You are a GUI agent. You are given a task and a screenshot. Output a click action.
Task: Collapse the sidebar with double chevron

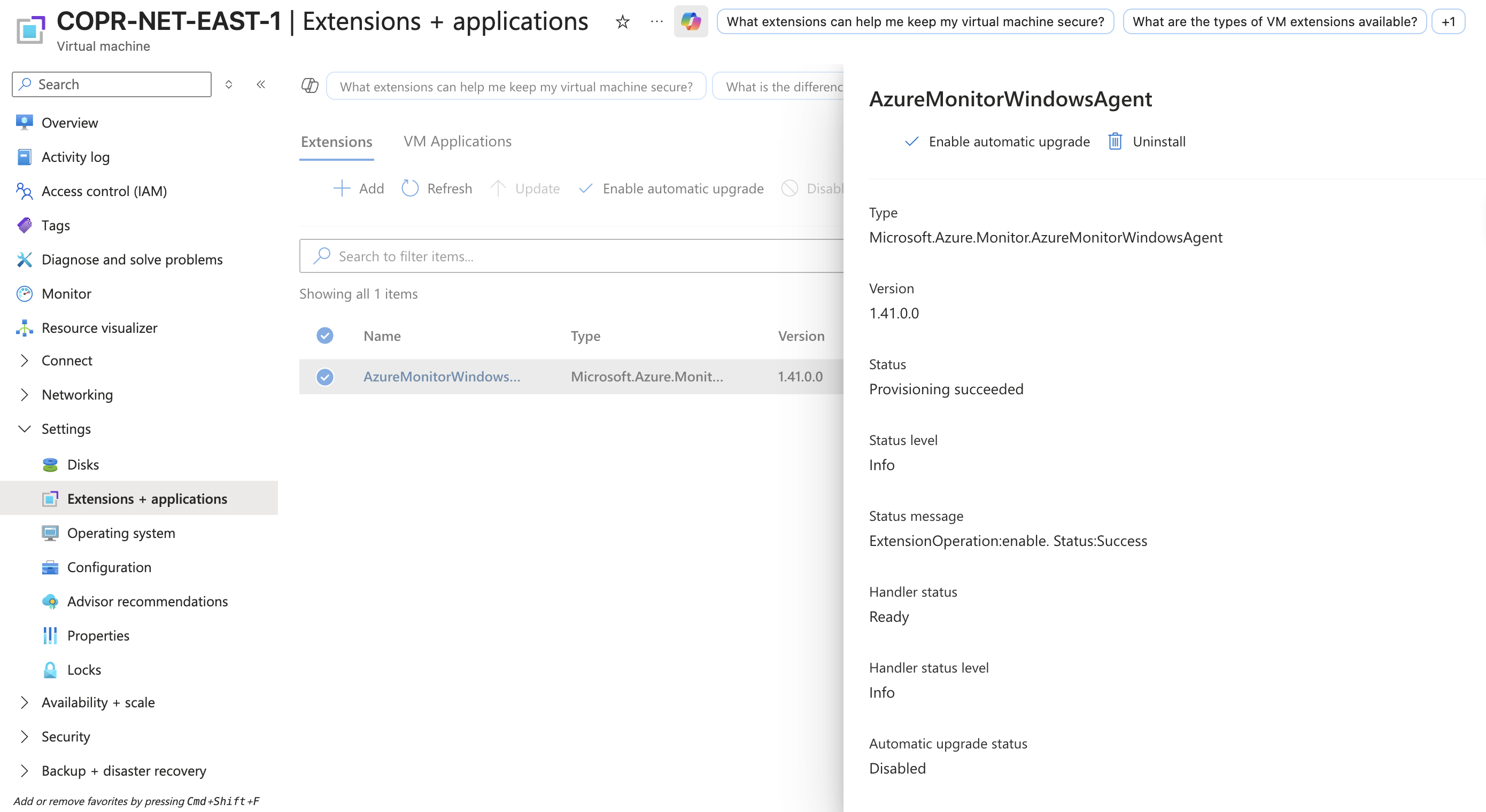click(261, 84)
